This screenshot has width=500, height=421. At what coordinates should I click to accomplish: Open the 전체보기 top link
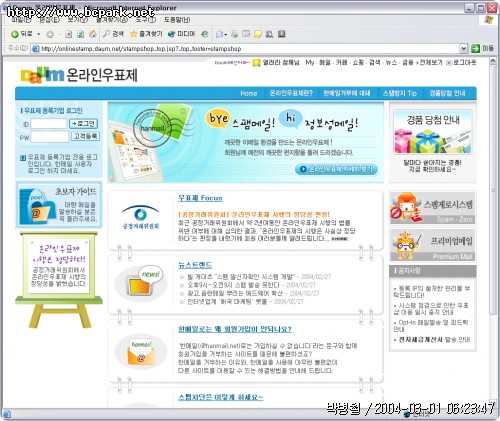pos(431,63)
